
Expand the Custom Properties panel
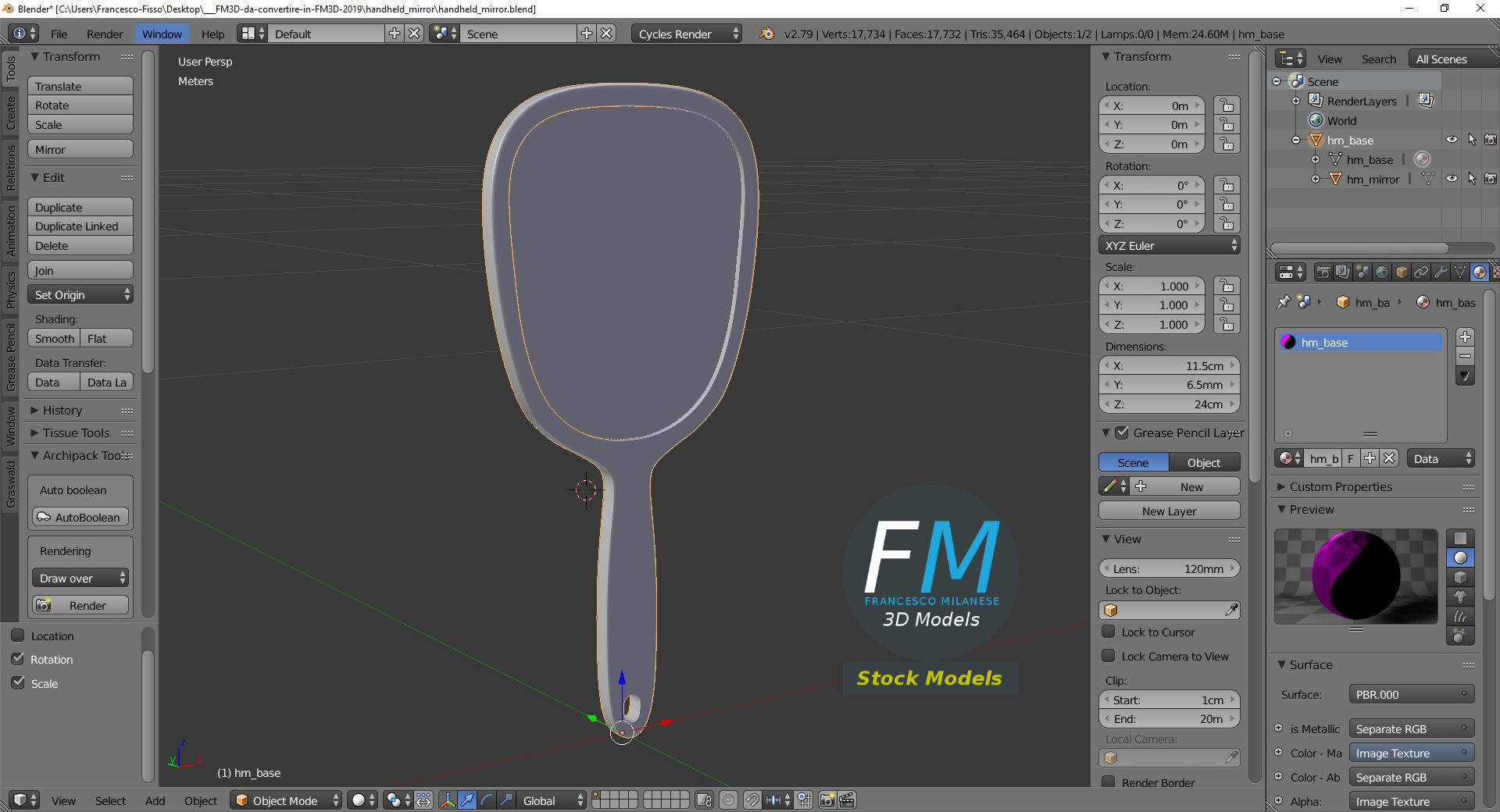[1341, 486]
